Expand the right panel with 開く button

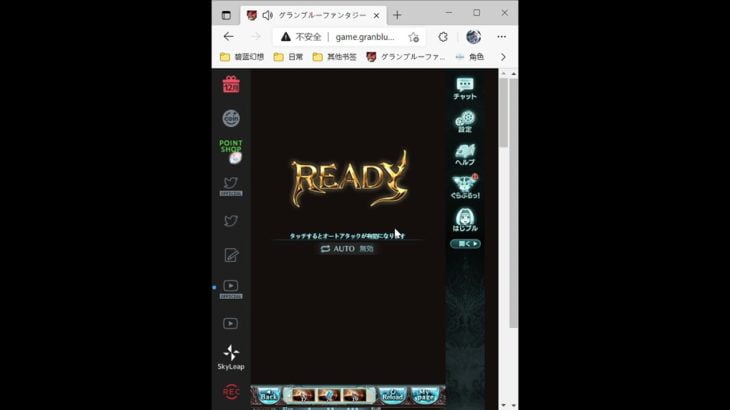pos(465,244)
